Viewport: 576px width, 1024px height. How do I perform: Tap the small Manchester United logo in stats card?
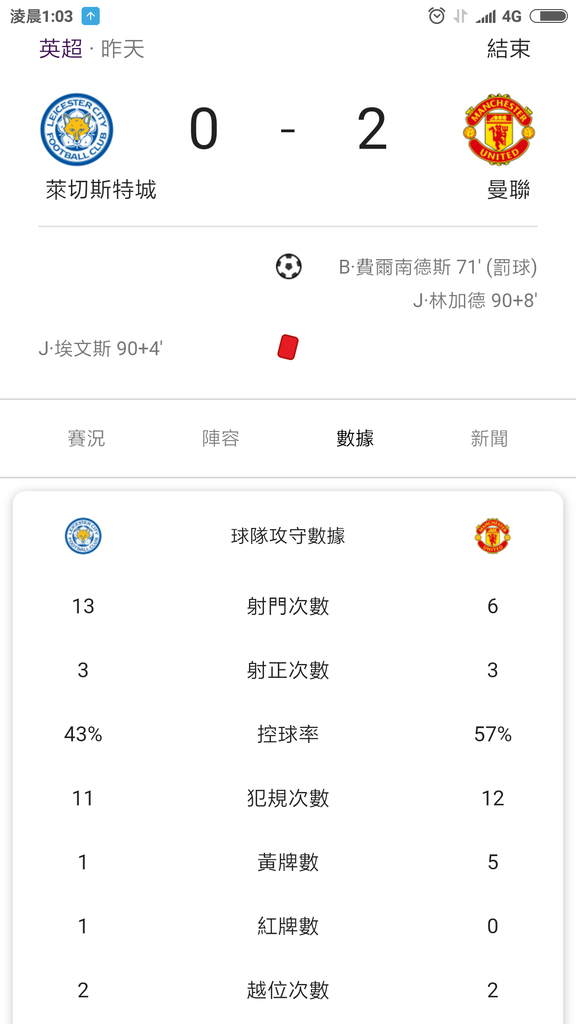click(492, 536)
